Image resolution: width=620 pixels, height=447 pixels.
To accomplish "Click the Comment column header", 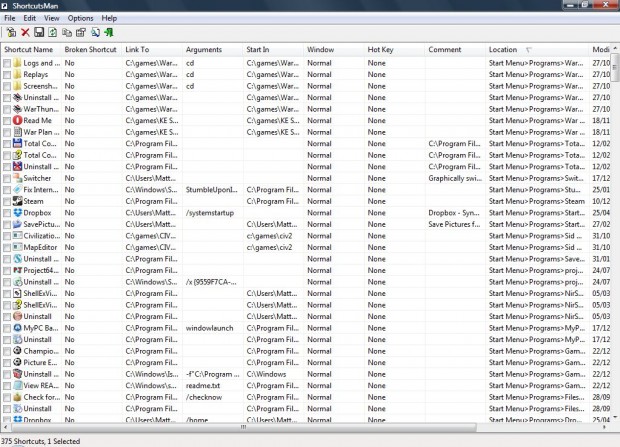I will (456, 49).
